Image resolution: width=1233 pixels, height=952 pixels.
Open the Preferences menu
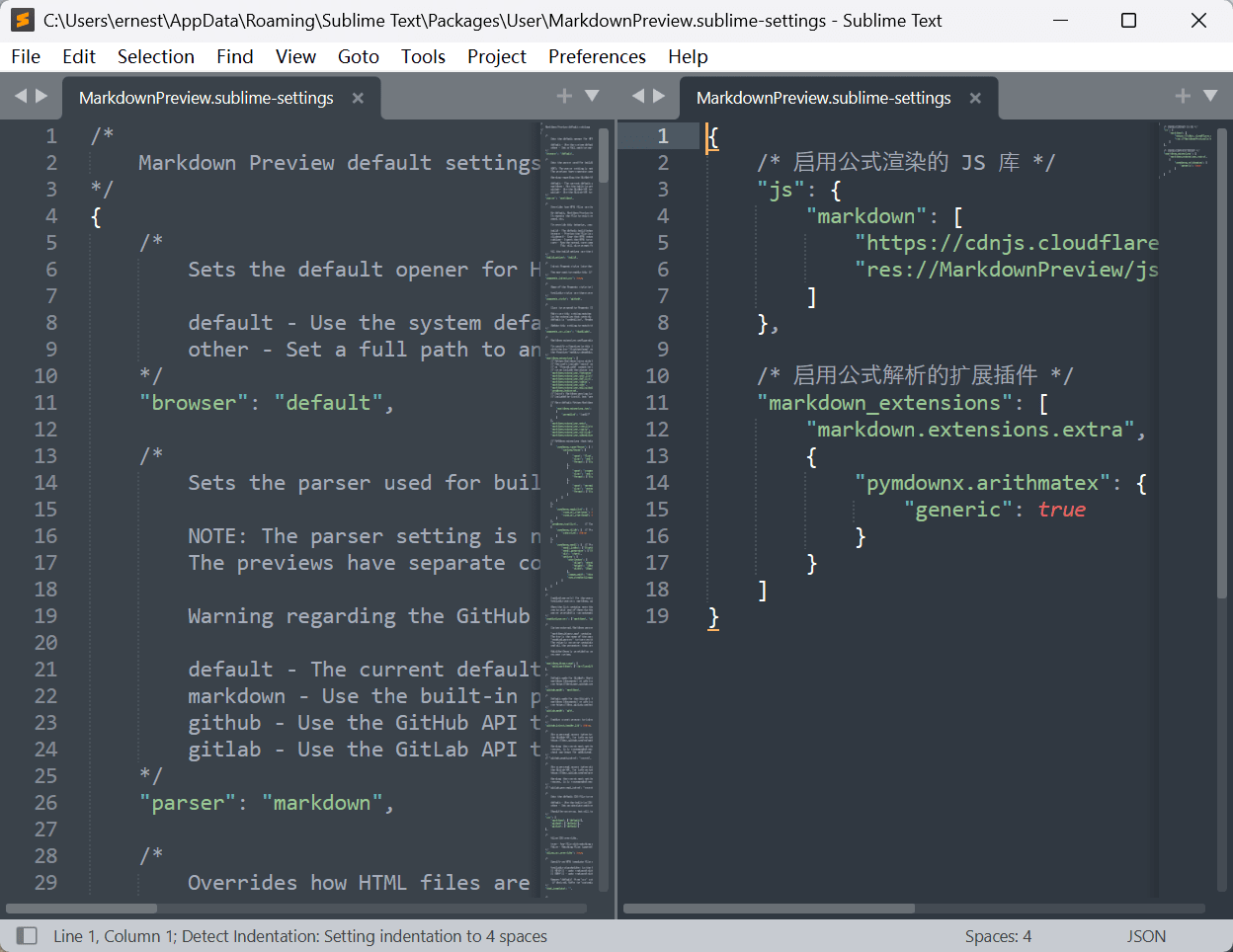coord(597,56)
